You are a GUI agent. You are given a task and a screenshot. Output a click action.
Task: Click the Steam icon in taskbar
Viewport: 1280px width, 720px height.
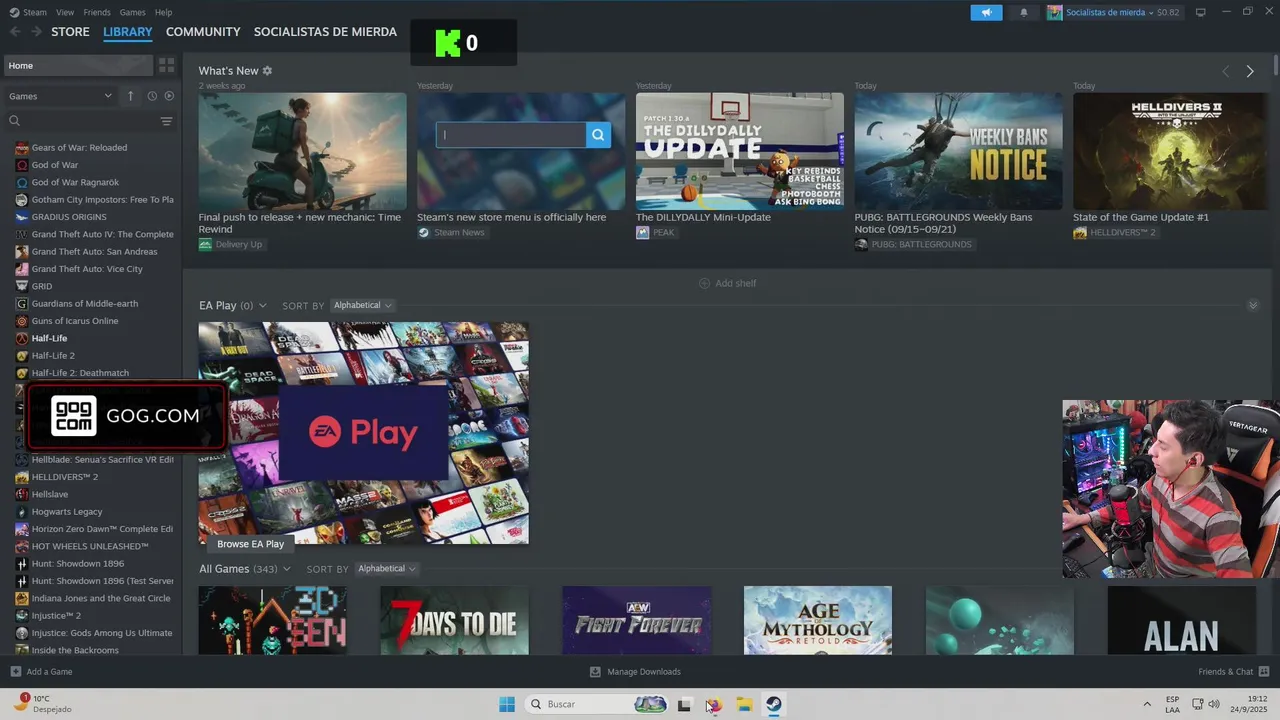pyautogui.click(x=774, y=704)
